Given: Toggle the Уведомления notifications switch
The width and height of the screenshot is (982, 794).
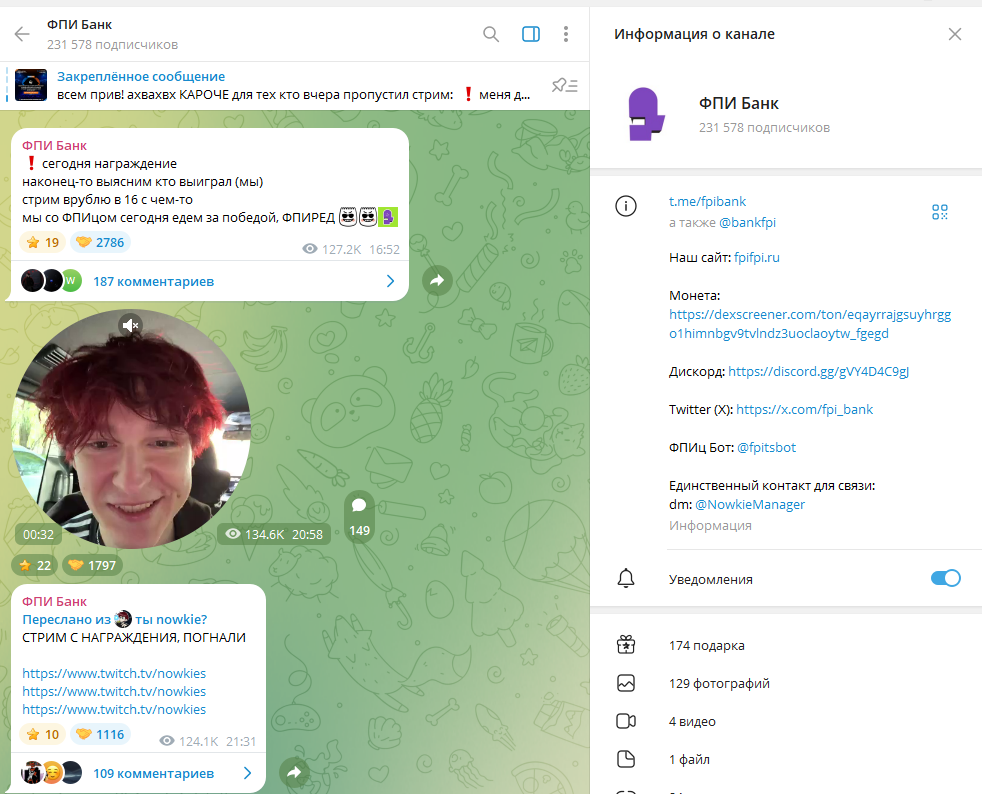Looking at the screenshot, I should tap(946, 578).
